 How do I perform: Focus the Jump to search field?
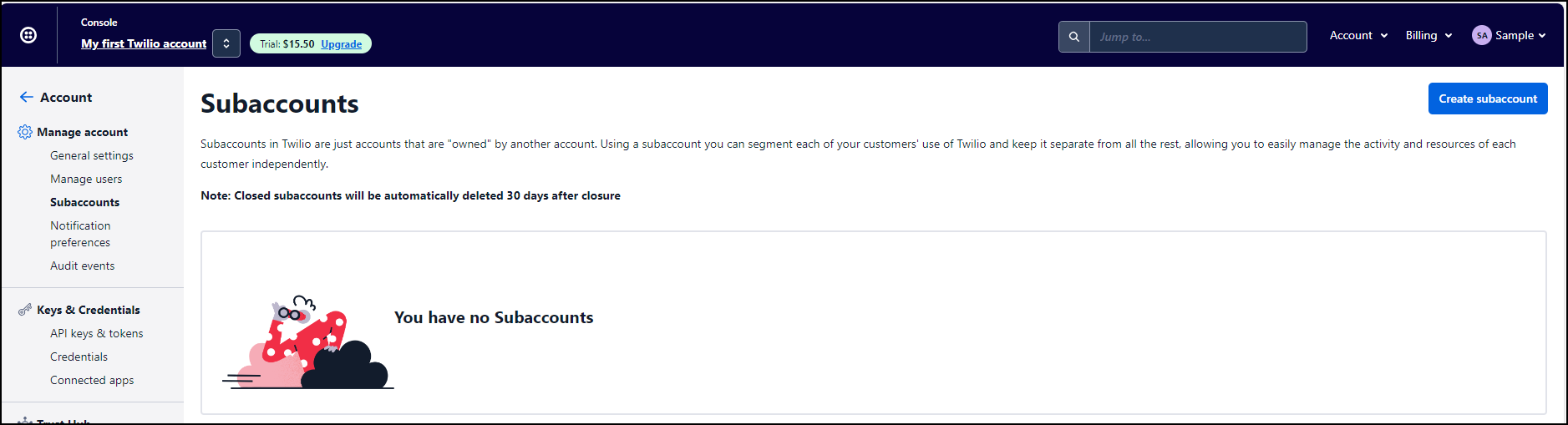tap(1197, 37)
